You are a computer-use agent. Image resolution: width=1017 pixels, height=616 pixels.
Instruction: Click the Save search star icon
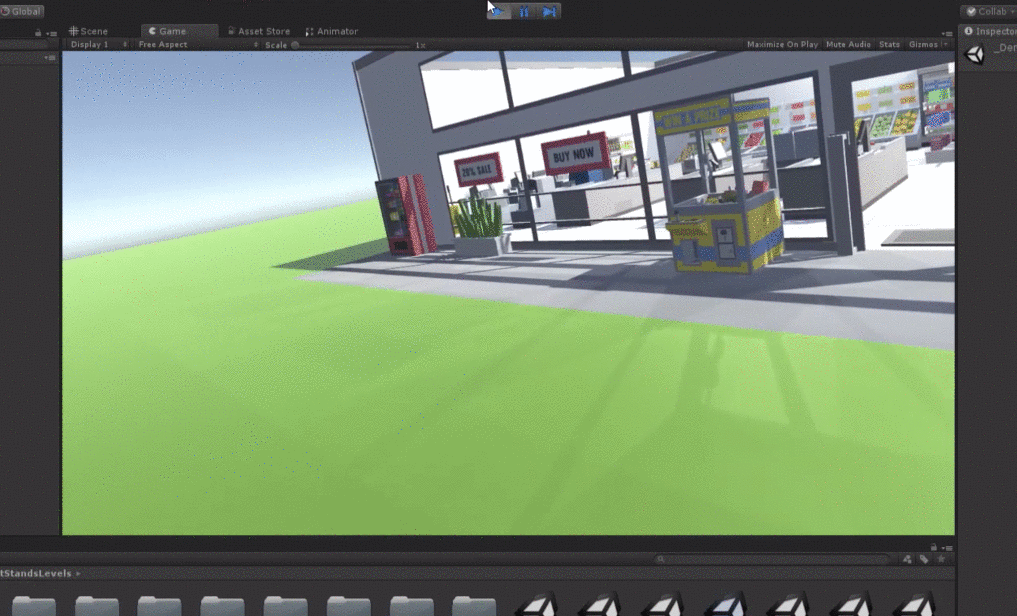(941, 560)
